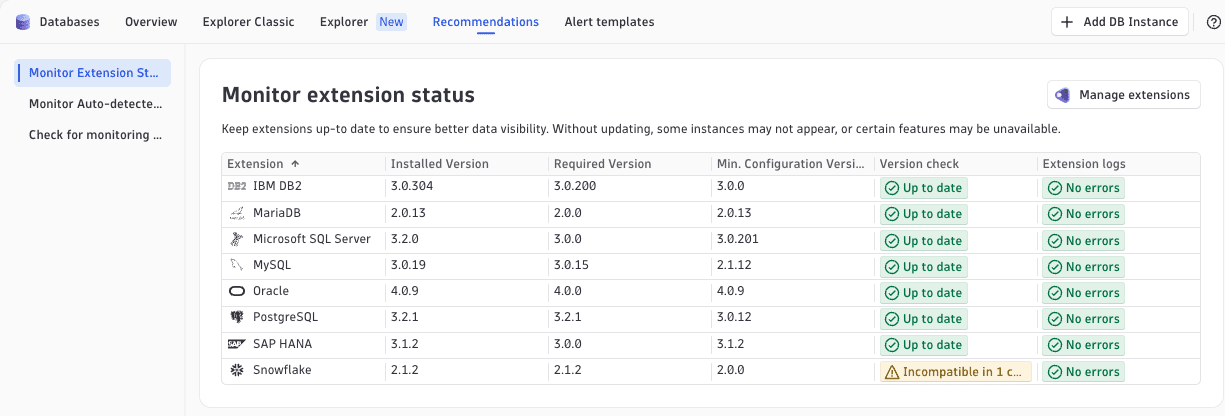This screenshot has height=416, width=1225.
Task: Click PostgreSQL min configuration version 3.0.12
Action: pyautogui.click(x=735, y=317)
